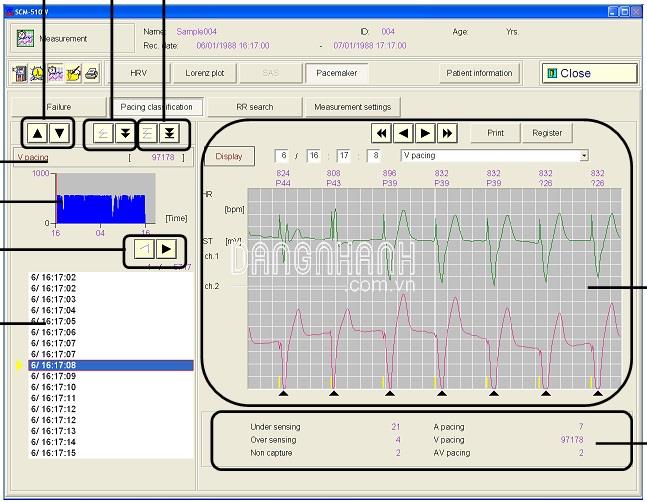Step the waveform forward with the single-right arrow
This screenshot has width=647, height=502.
(x=425, y=133)
